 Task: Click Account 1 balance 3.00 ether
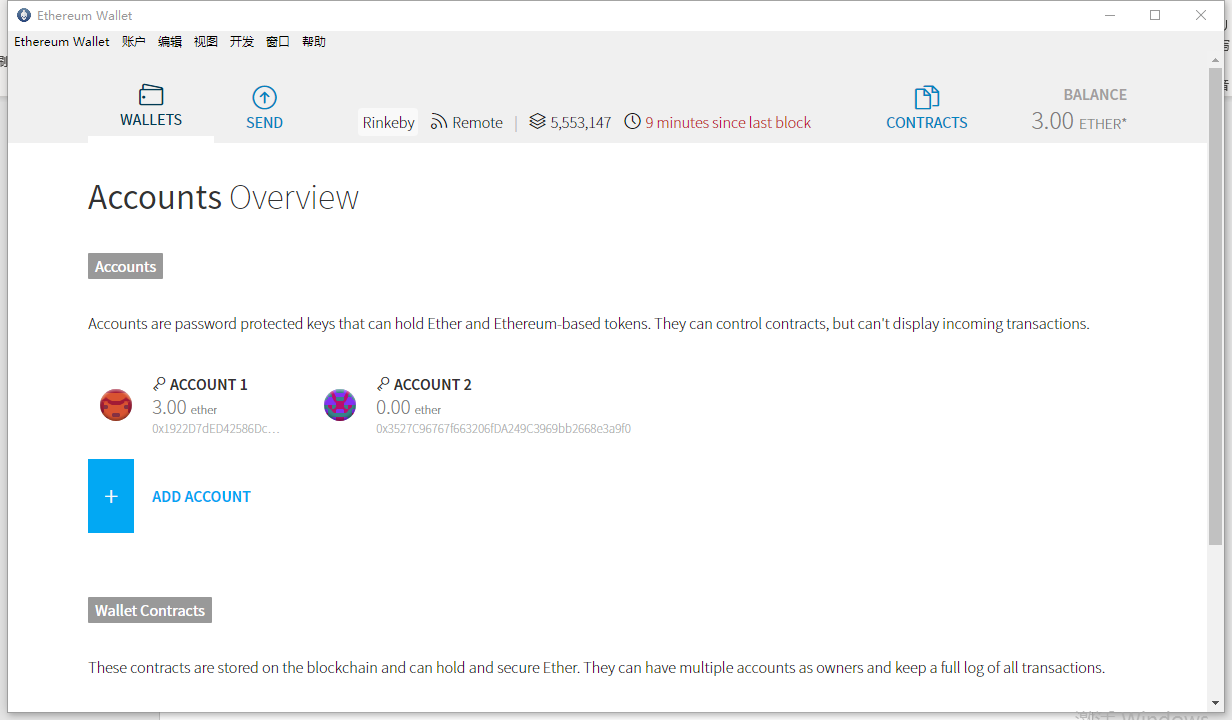coord(185,407)
